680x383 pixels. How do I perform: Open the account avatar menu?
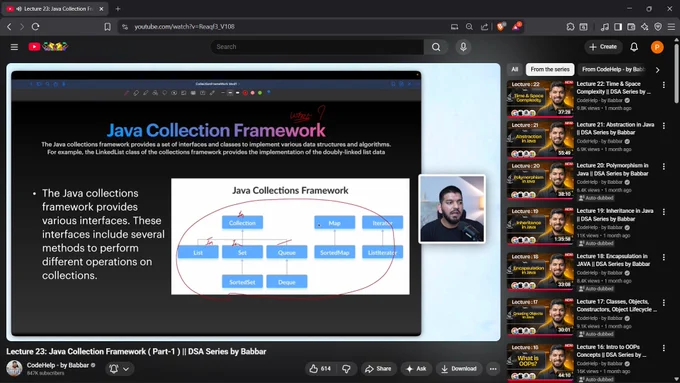[x=657, y=47]
